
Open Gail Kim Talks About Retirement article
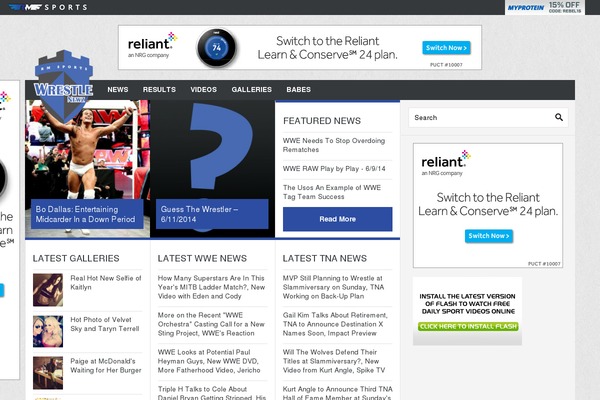[335, 324]
